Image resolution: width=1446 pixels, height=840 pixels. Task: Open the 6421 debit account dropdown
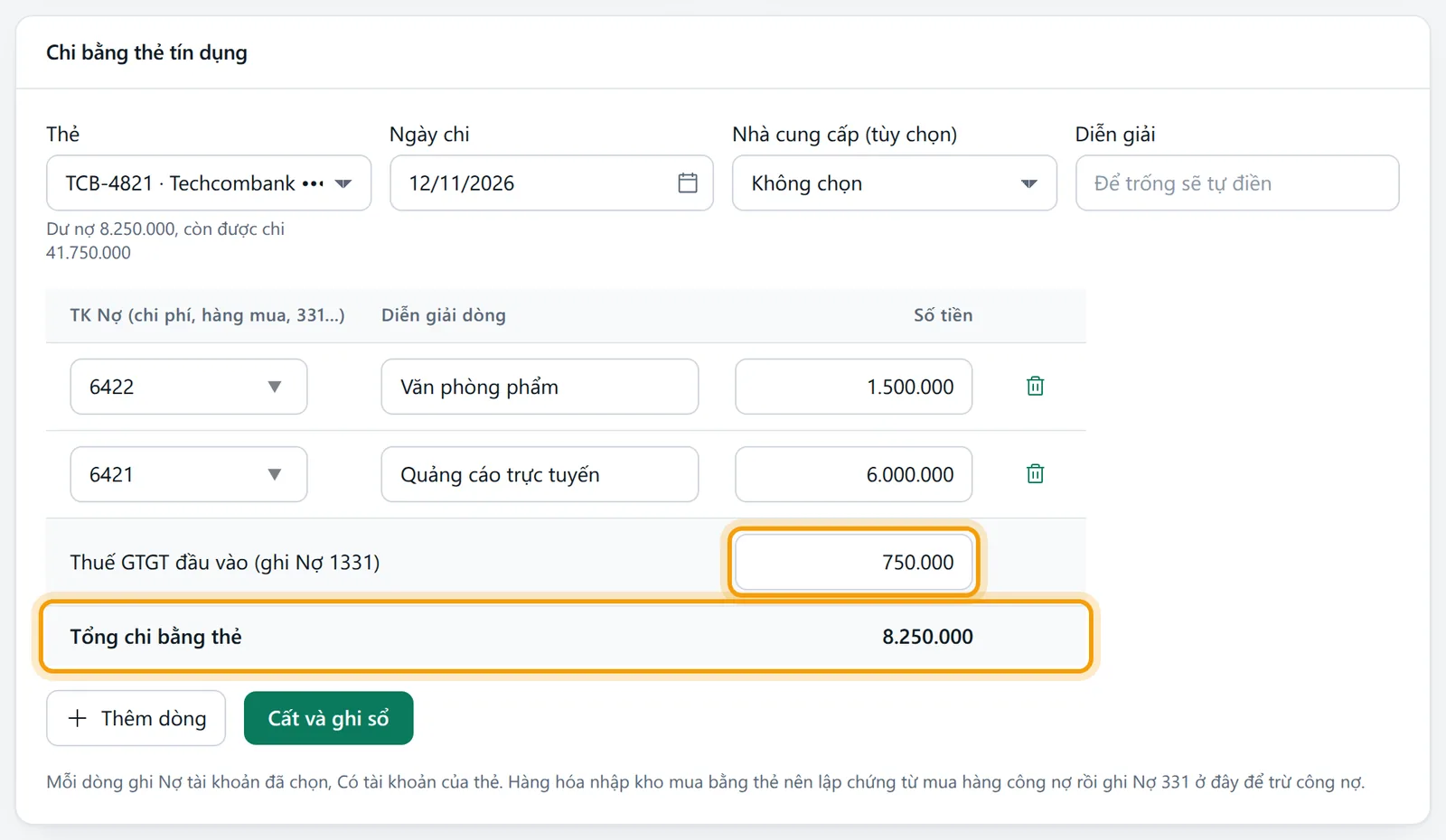click(189, 474)
